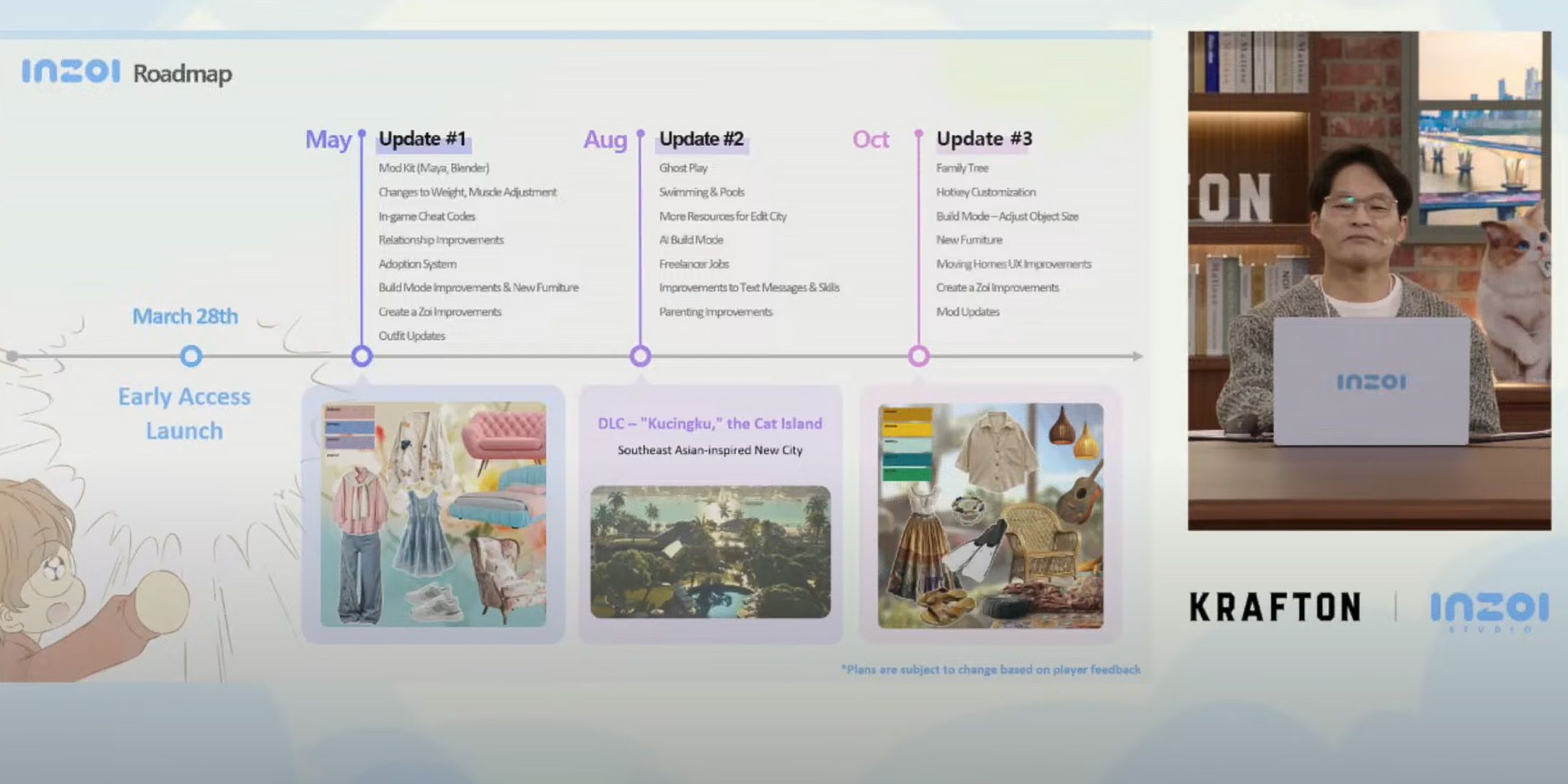This screenshot has height=784, width=1568.
Task: Select the Update #3 heading
Action: (984, 139)
